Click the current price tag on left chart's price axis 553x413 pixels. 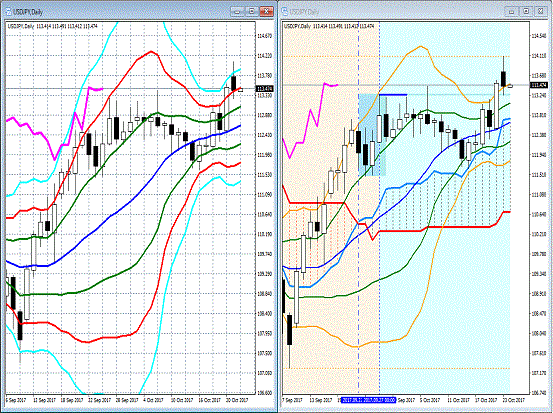point(264,89)
